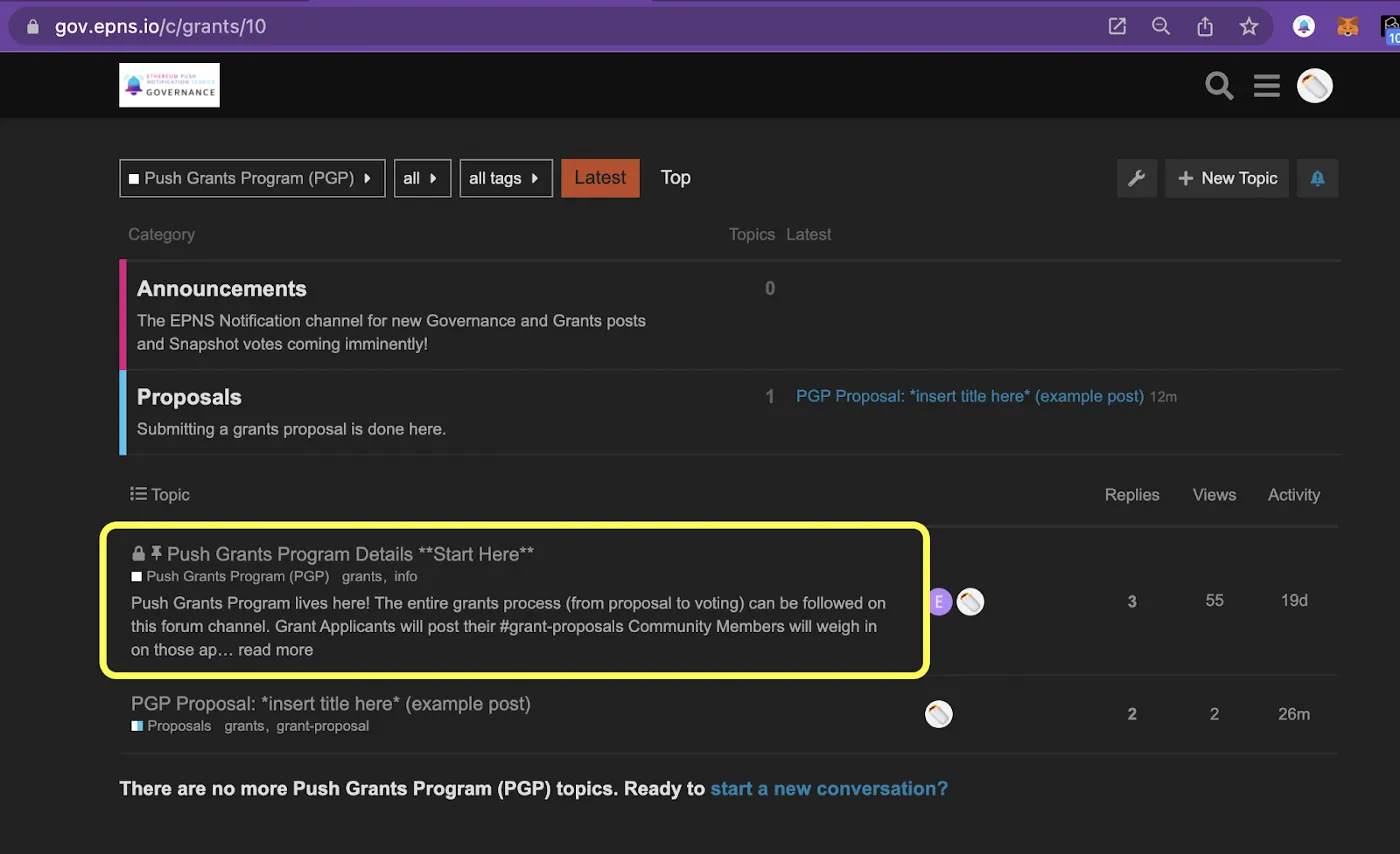Screen dimensions: 1400x854
Task: Bookmark the page with the star icon
Action: [1249, 27]
